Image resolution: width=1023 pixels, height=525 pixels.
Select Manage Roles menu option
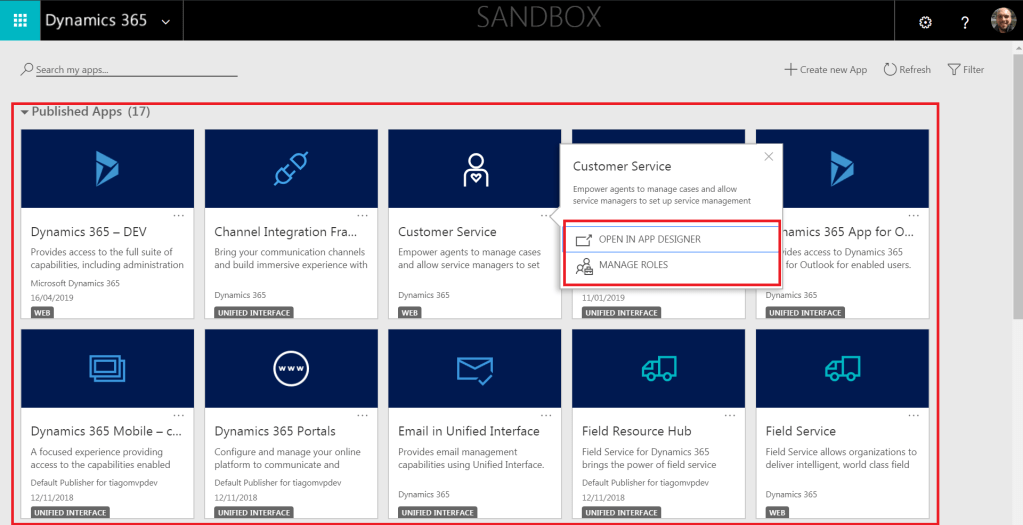tap(633, 265)
